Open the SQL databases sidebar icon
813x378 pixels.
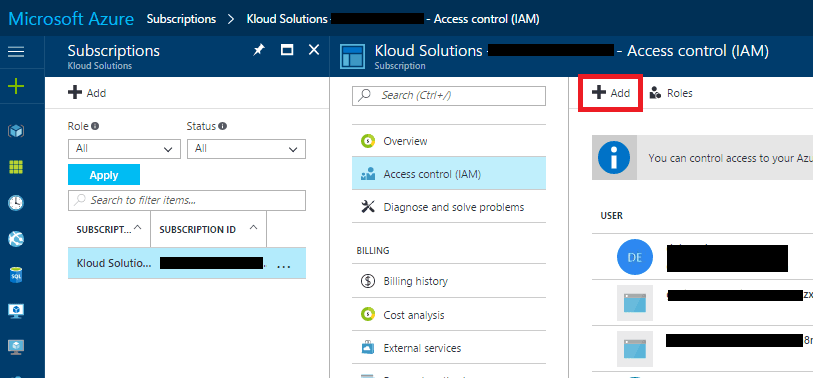click(x=17, y=275)
